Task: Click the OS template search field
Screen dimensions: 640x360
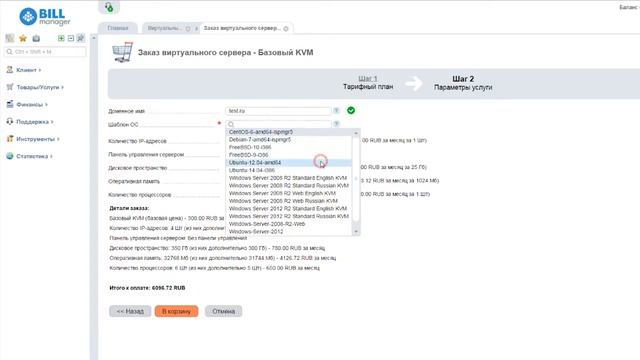Action: (278, 124)
